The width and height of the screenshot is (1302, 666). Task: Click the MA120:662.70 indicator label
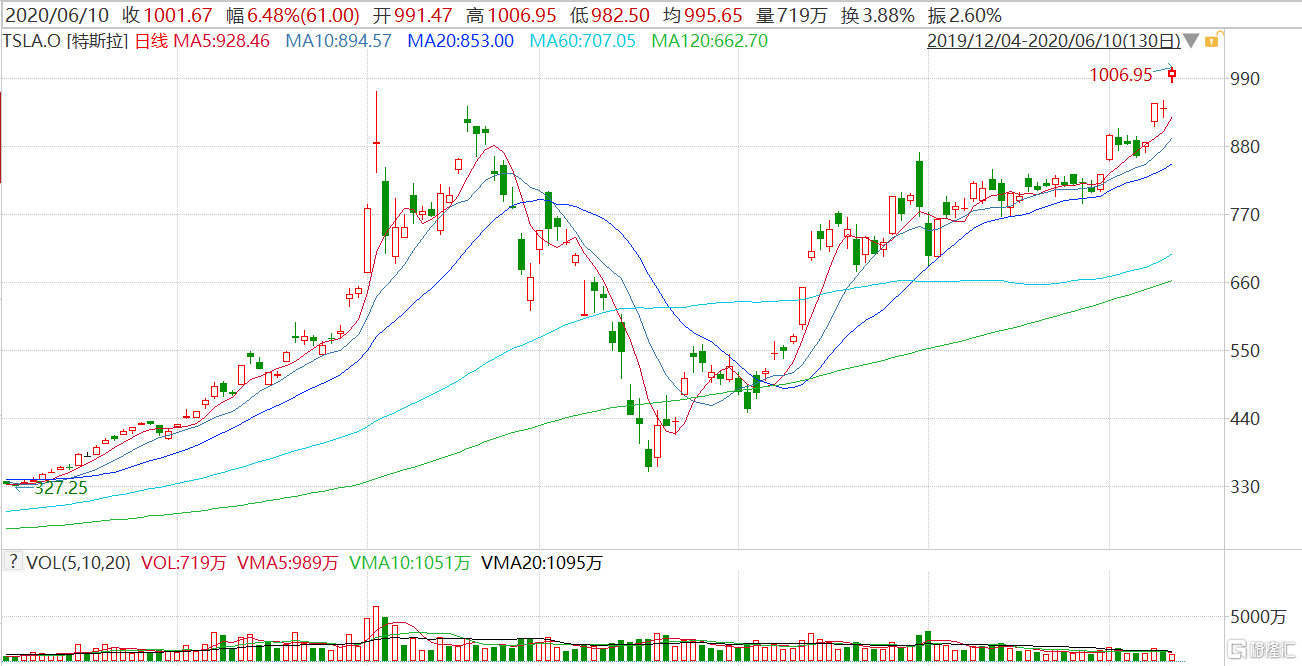pos(709,41)
